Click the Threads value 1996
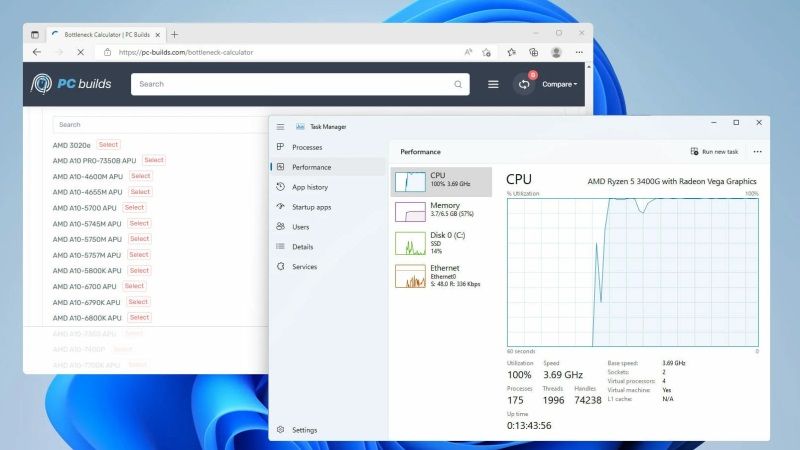The height and width of the screenshot is (450, 800). click(x=554, y=401)
